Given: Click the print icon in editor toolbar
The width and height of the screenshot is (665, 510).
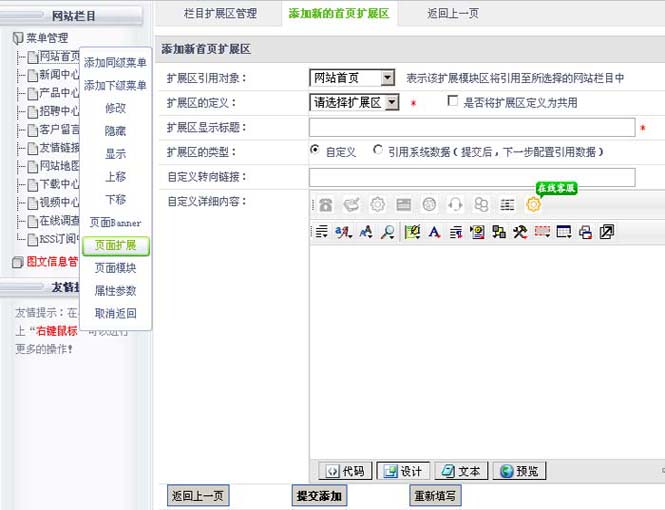Looking at the screenshot, I should click(x=585, y=232).
